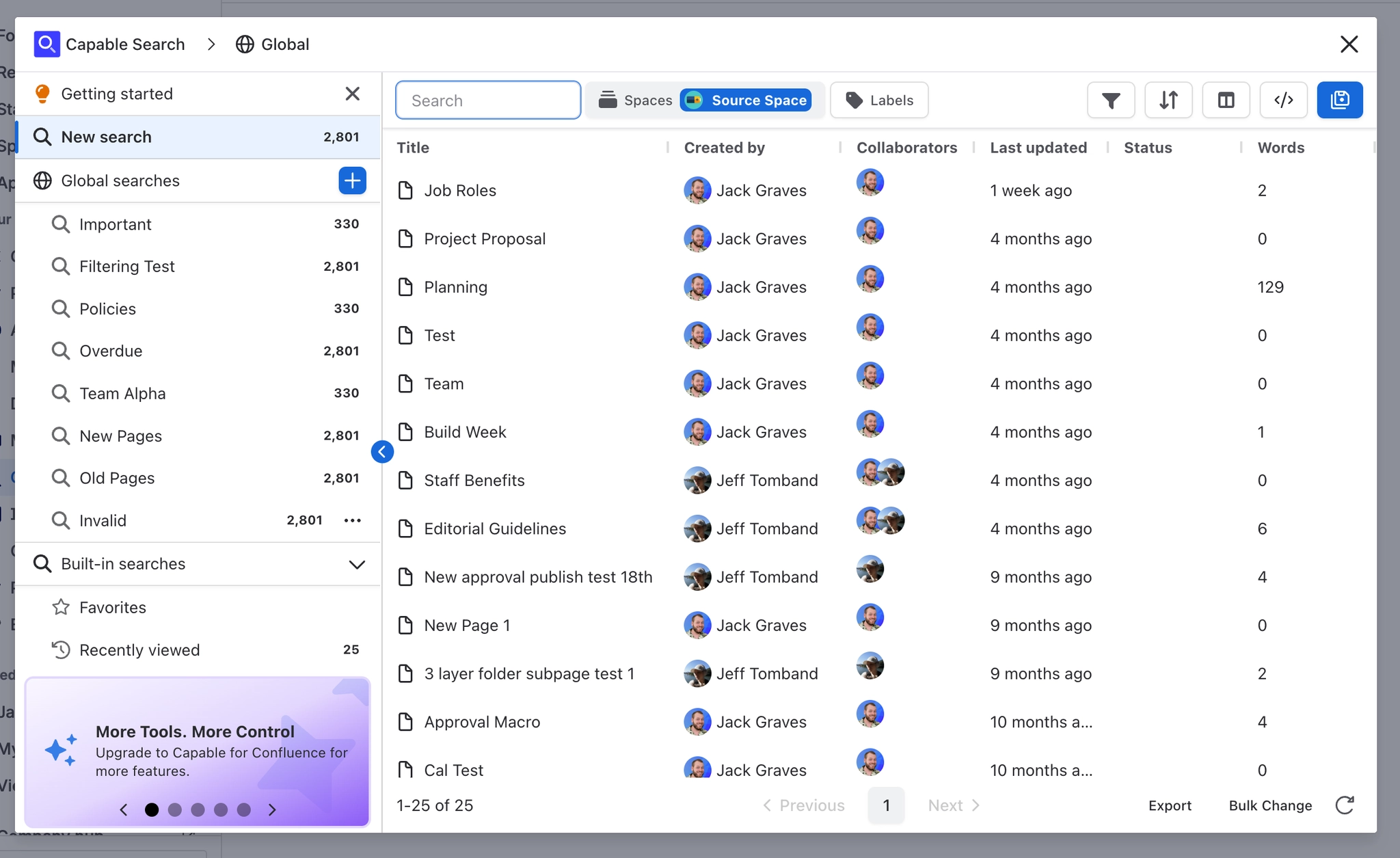Click the Export button
Viewport: 1400px width, 858px height.
click(x=1170, y=805)
